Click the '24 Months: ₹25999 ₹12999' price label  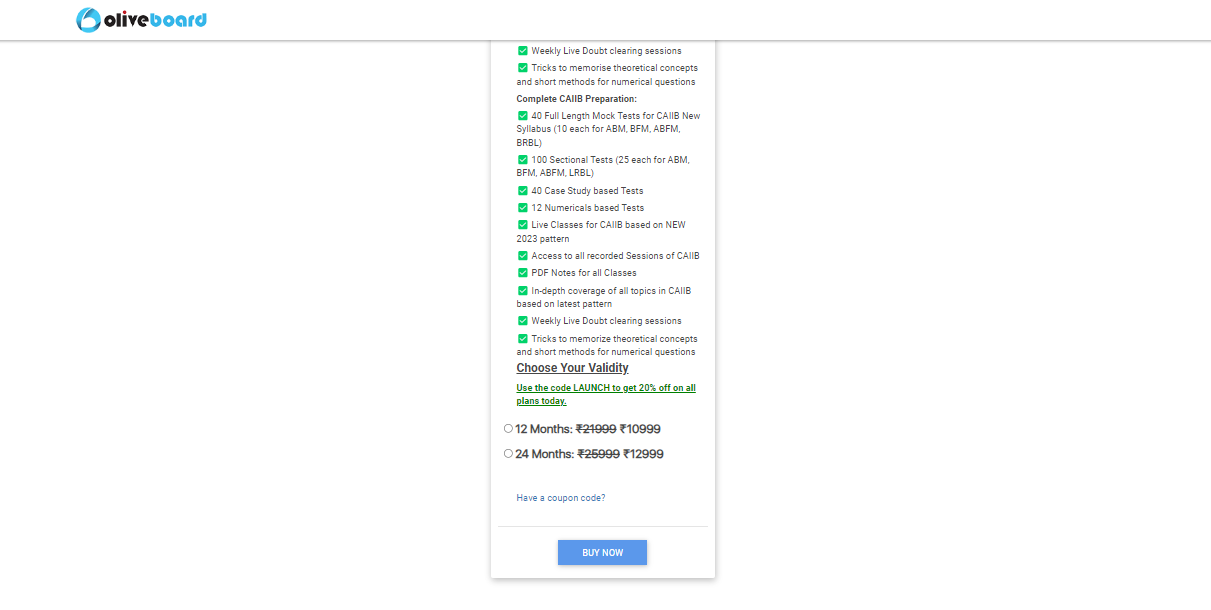point(589,454)
